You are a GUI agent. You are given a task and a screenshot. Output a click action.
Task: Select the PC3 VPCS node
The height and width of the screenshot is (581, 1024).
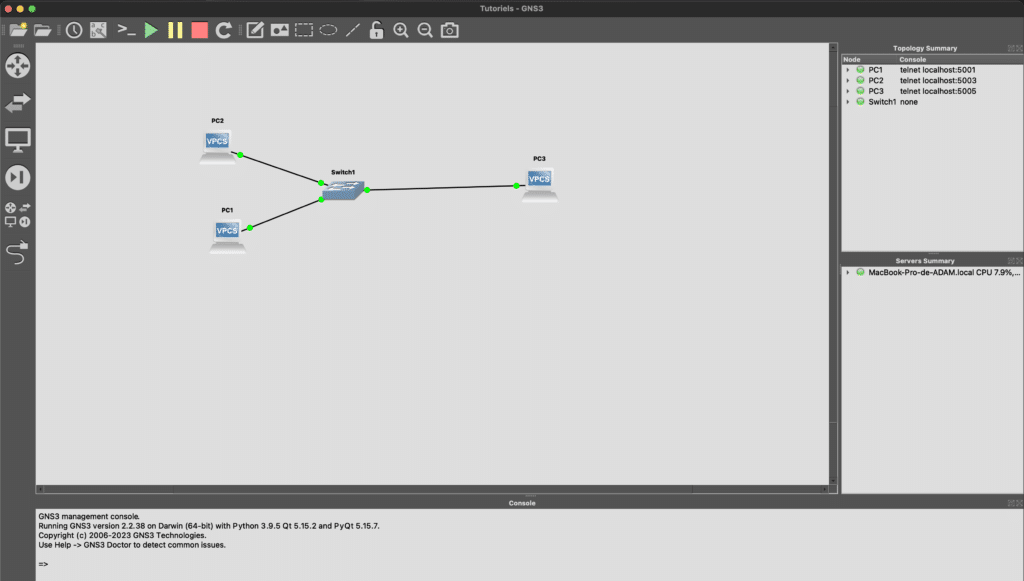pyautogui.click(x=539, y=185)
